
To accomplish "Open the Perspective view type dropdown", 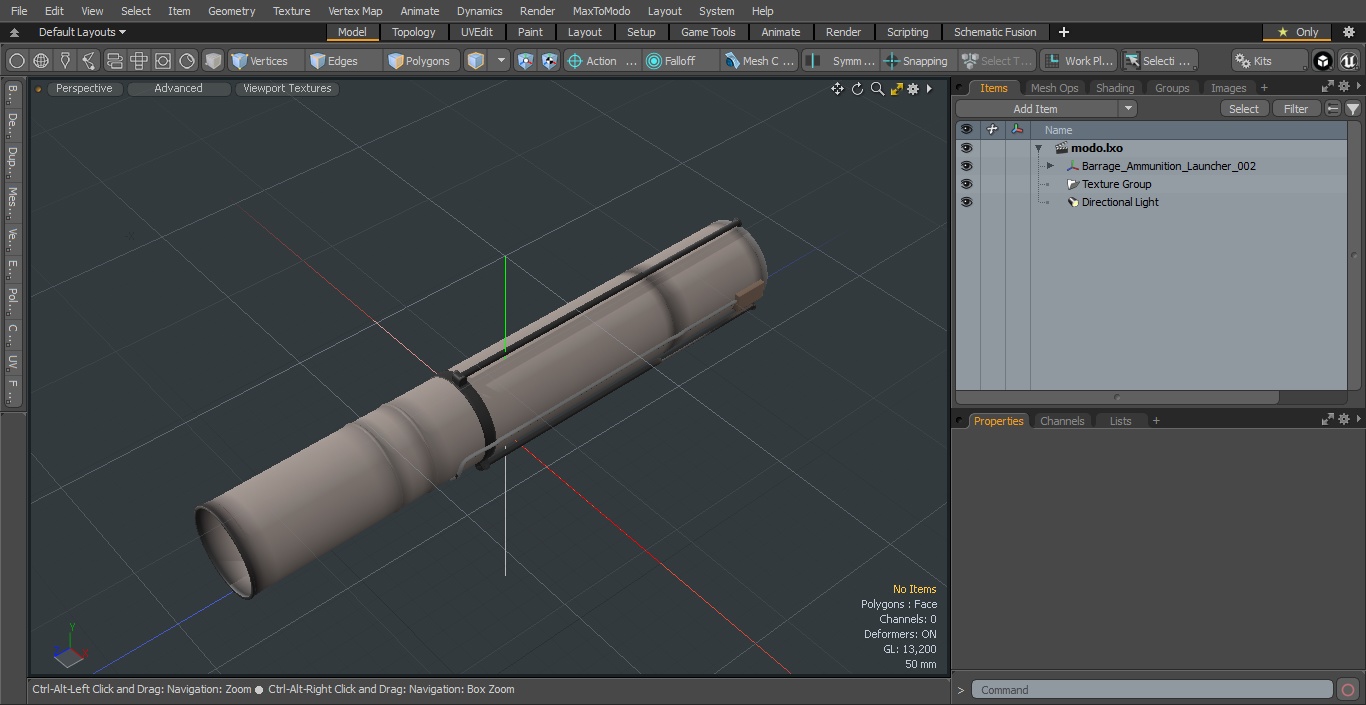I will point(84,88).
